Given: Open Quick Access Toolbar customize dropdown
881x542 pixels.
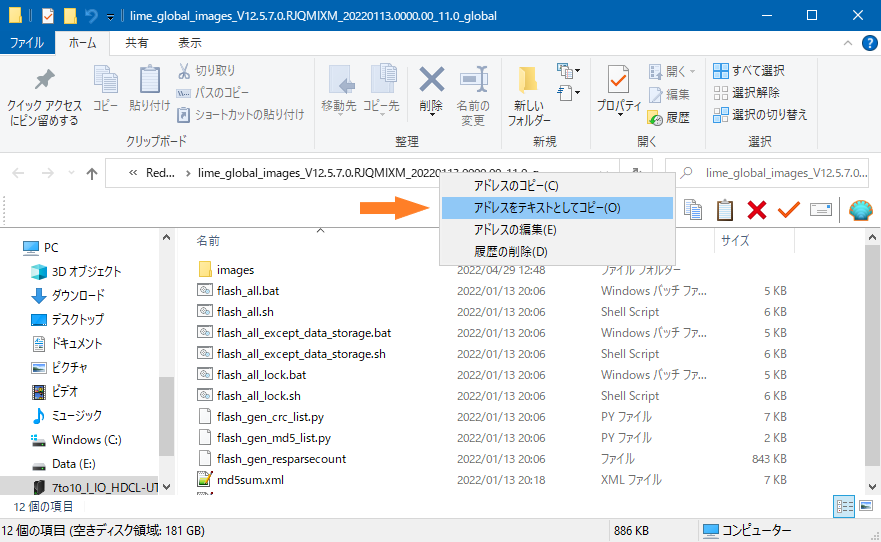Looking at the screenshot, I should click(x=111, y=16).
